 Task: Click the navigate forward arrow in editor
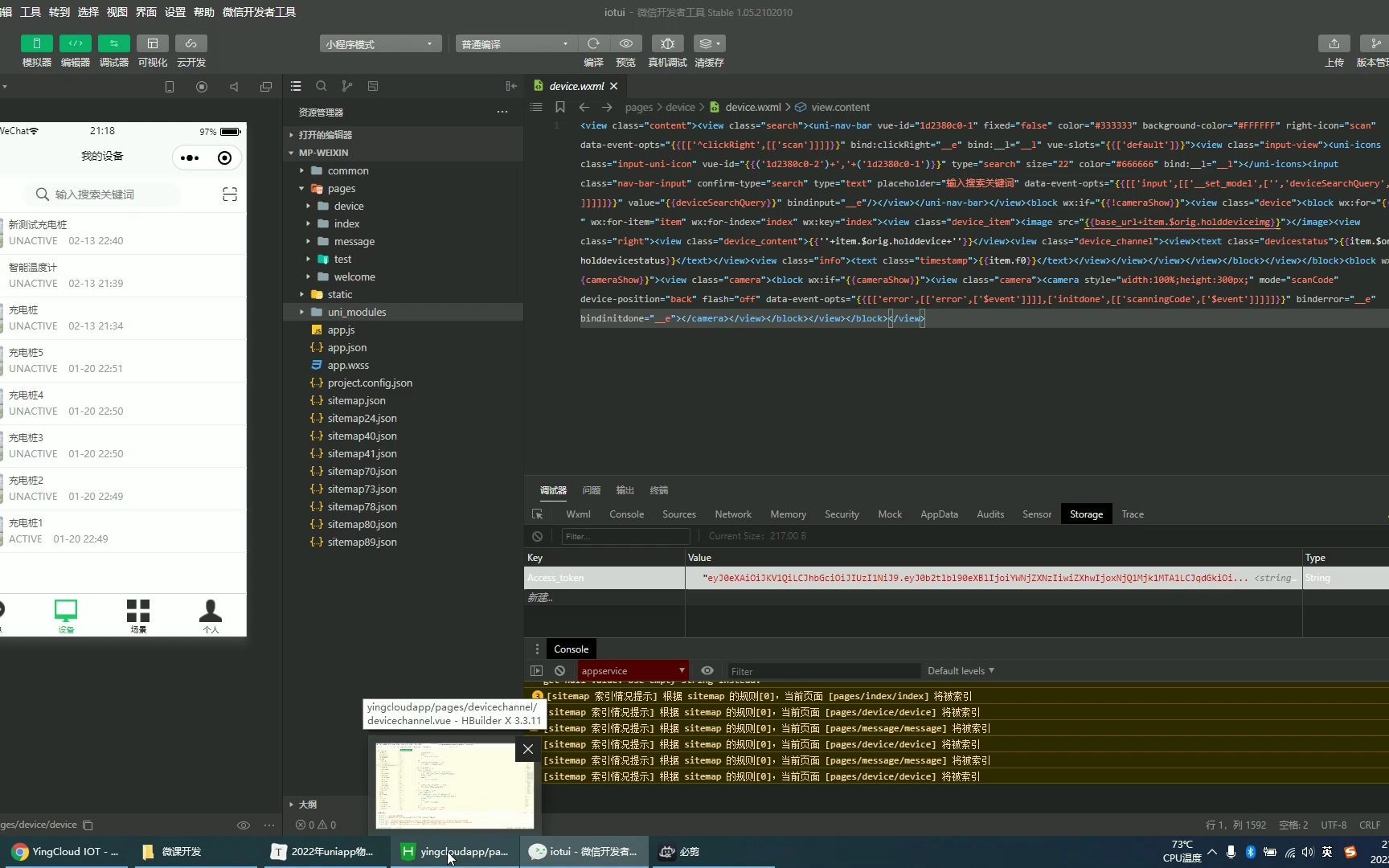[x=607, y=107]
